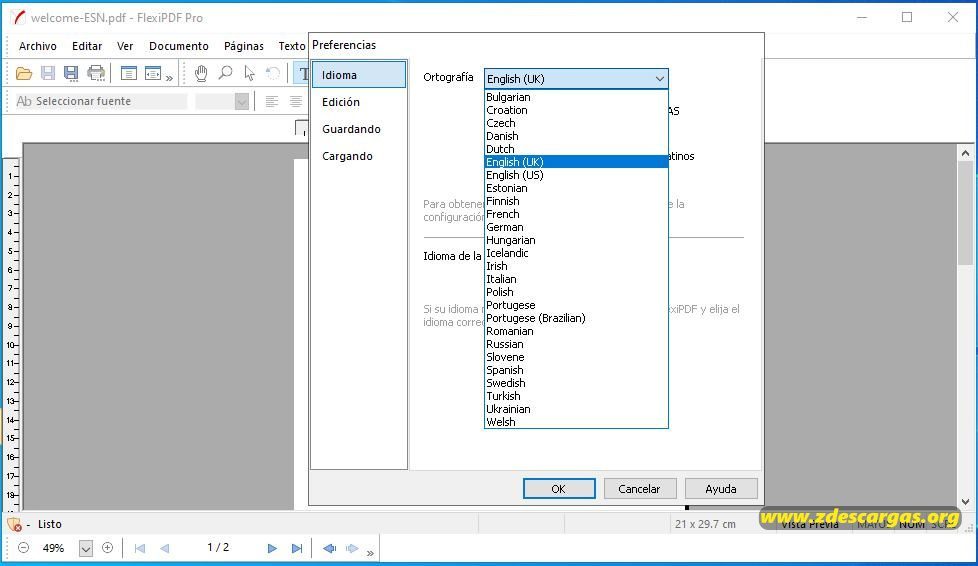Click the 49% zoom value field
The width and height of the screenshot is (978, 566).
point(54,548)
